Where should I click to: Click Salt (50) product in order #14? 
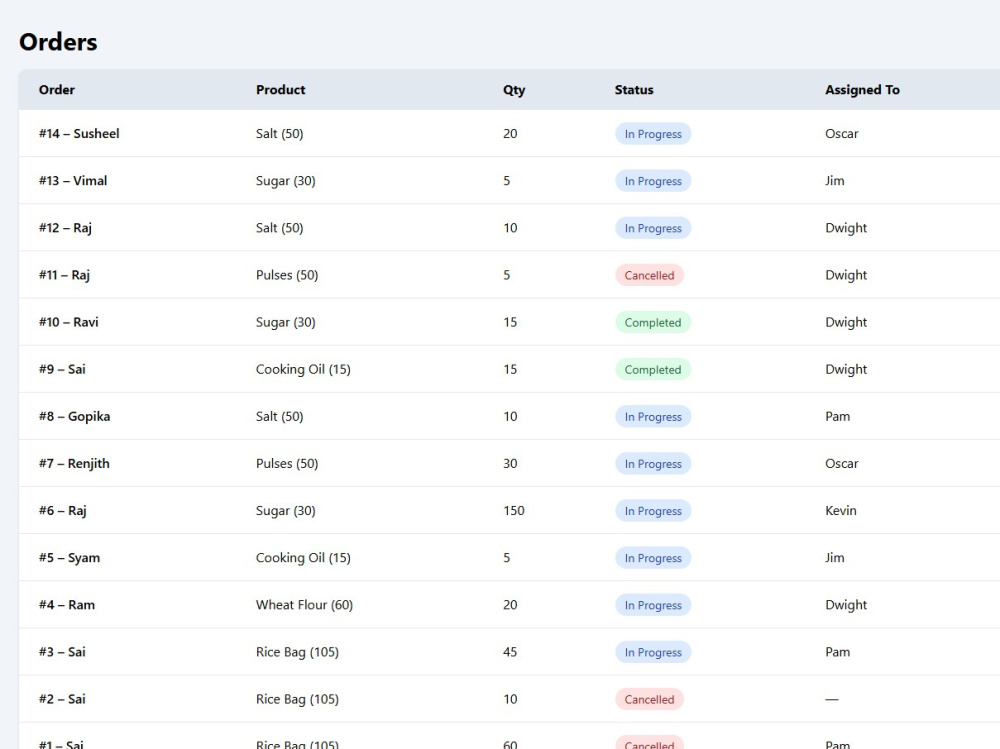(279, 133)
